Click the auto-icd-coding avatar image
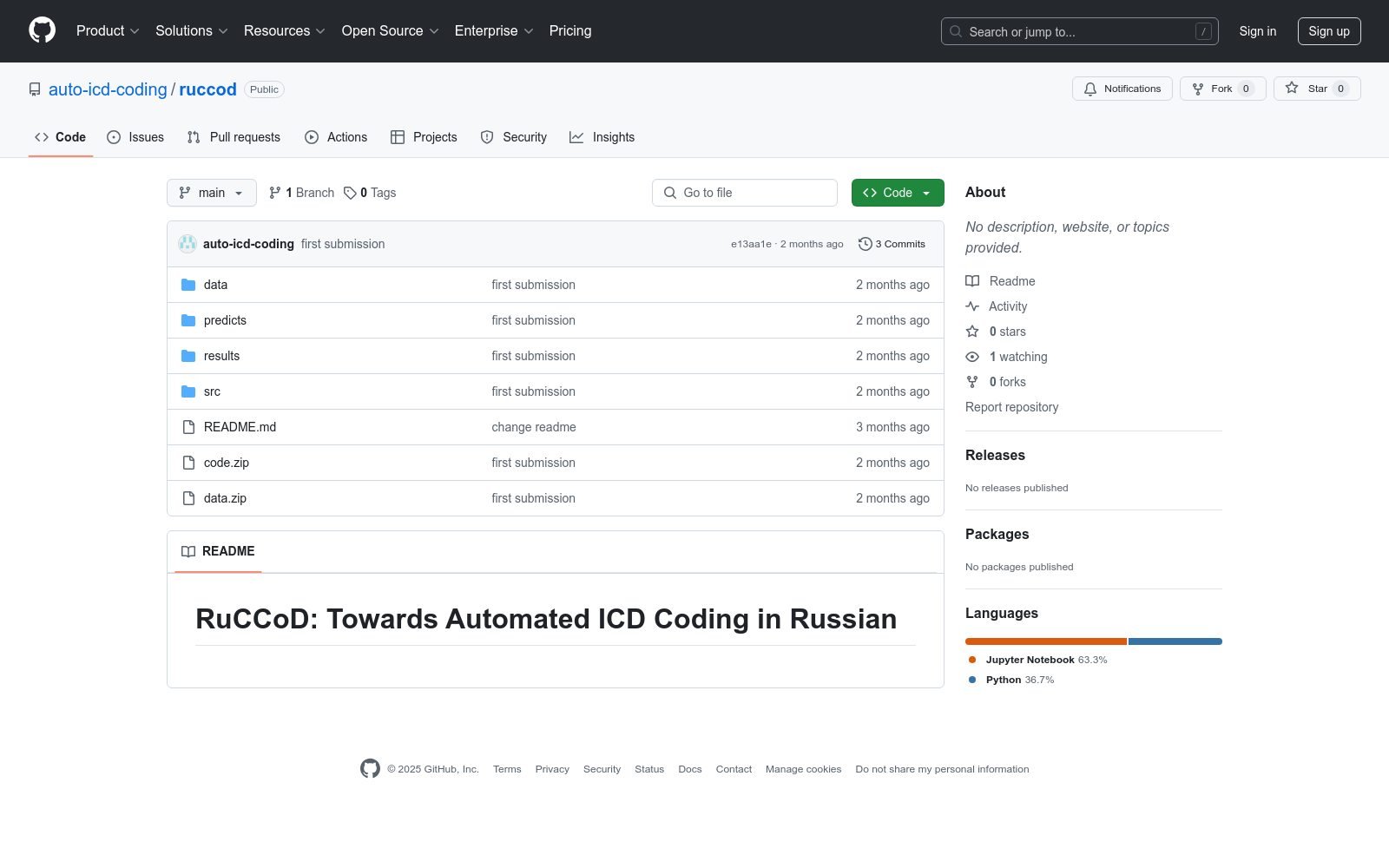This screenshot has width=1389, height=868. 188,244
